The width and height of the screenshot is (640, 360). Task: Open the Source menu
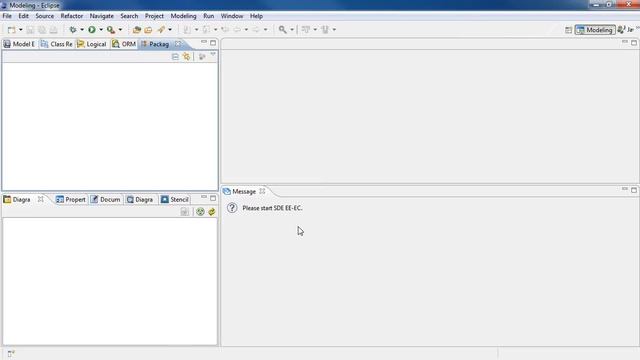tap(44, 16)
